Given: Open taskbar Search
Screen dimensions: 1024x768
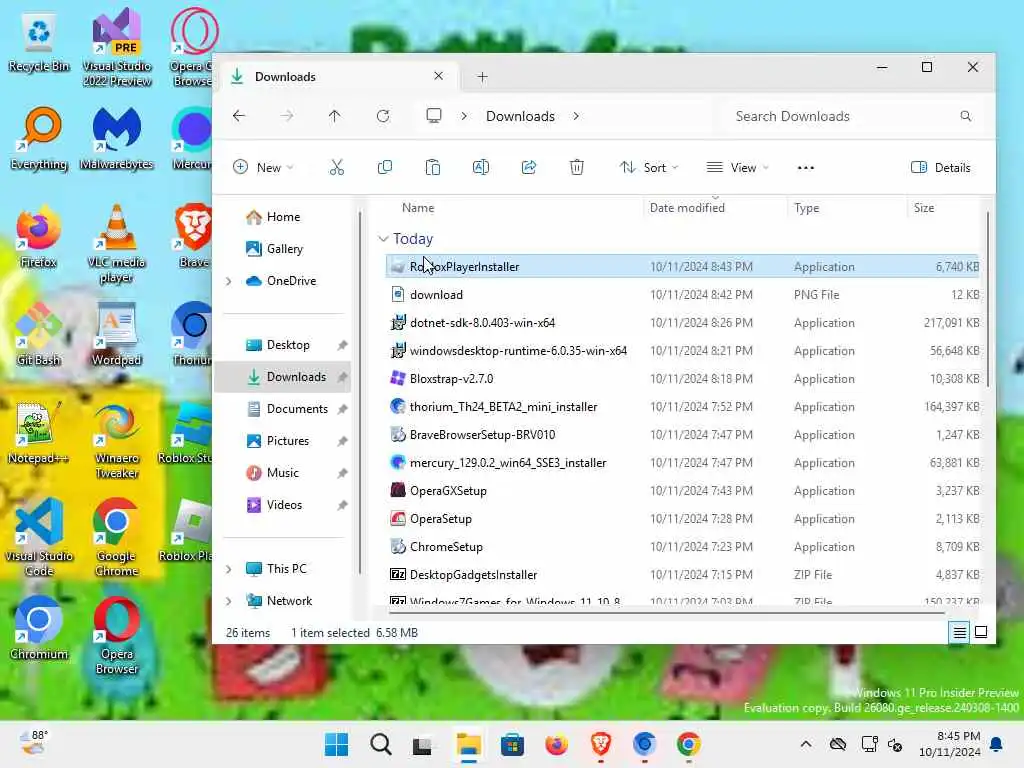Looking at the screenshot, I should point(381,744).
